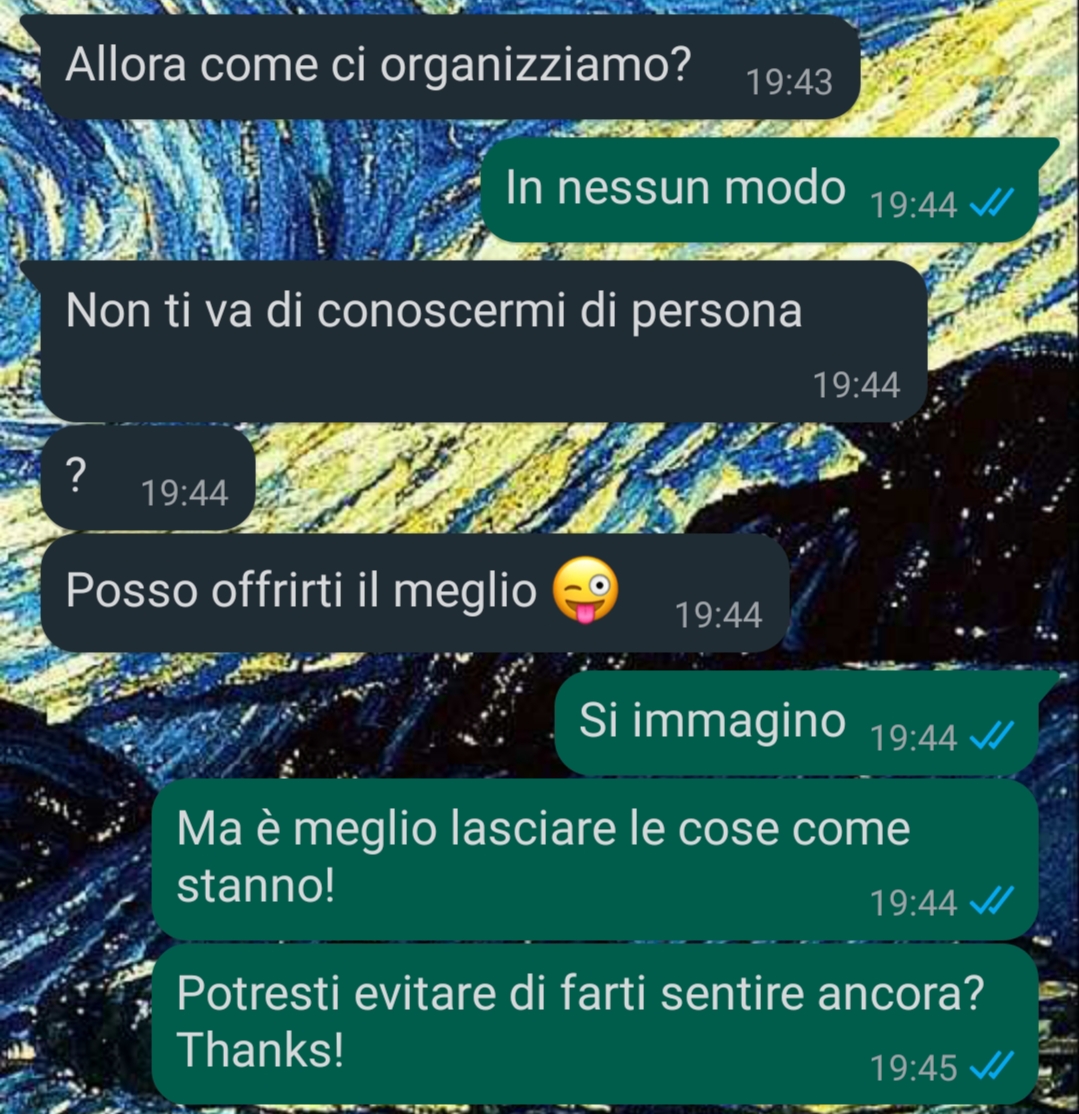This screenshot has height=1114, width=1079.
Task: Click the 19:45 timestamp on the last message
Action: pyautogui.click(x=913, y=1067)
